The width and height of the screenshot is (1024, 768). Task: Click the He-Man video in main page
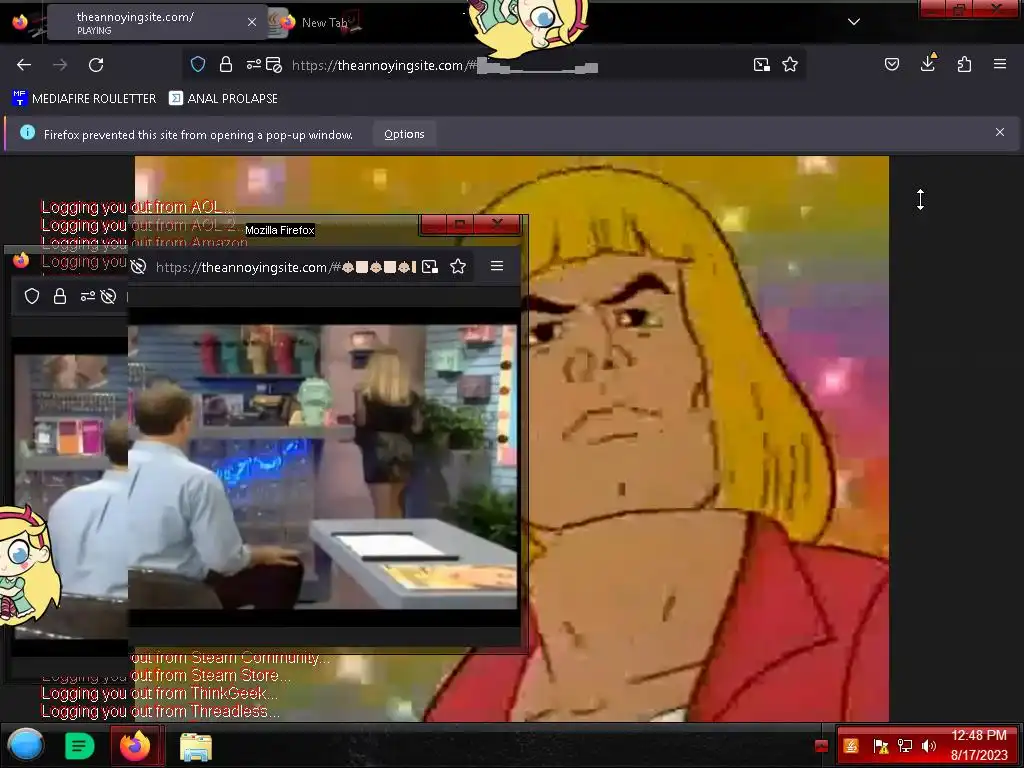pos(705,438)
